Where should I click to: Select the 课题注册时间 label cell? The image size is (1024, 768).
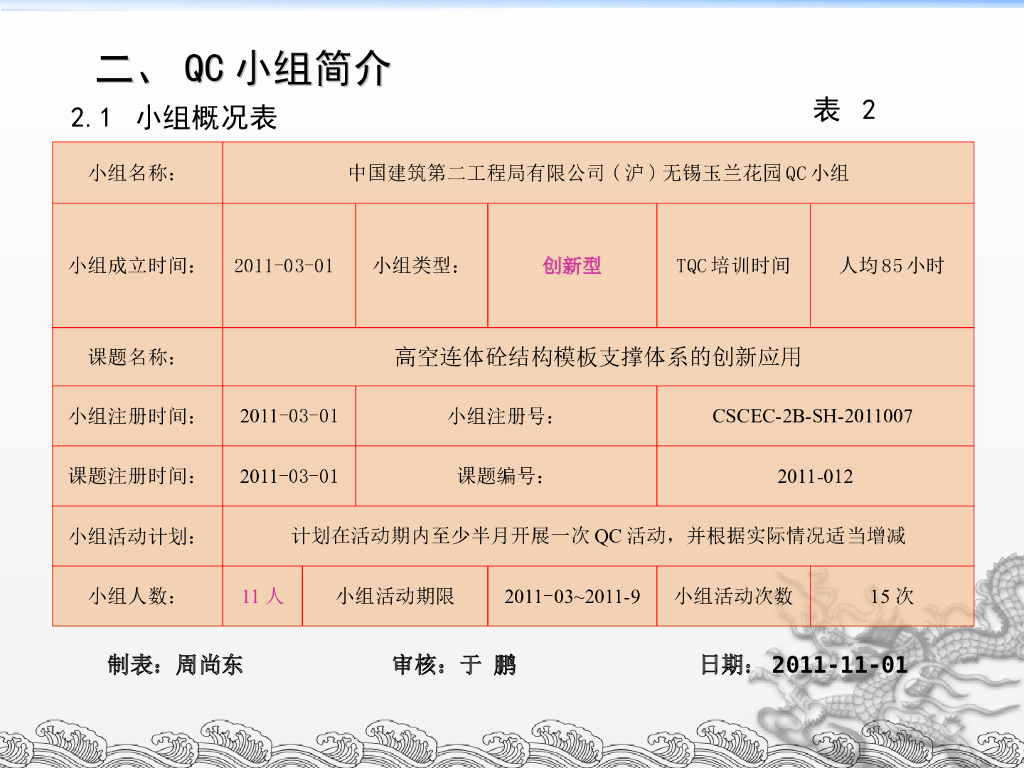[x=138, y=476]
